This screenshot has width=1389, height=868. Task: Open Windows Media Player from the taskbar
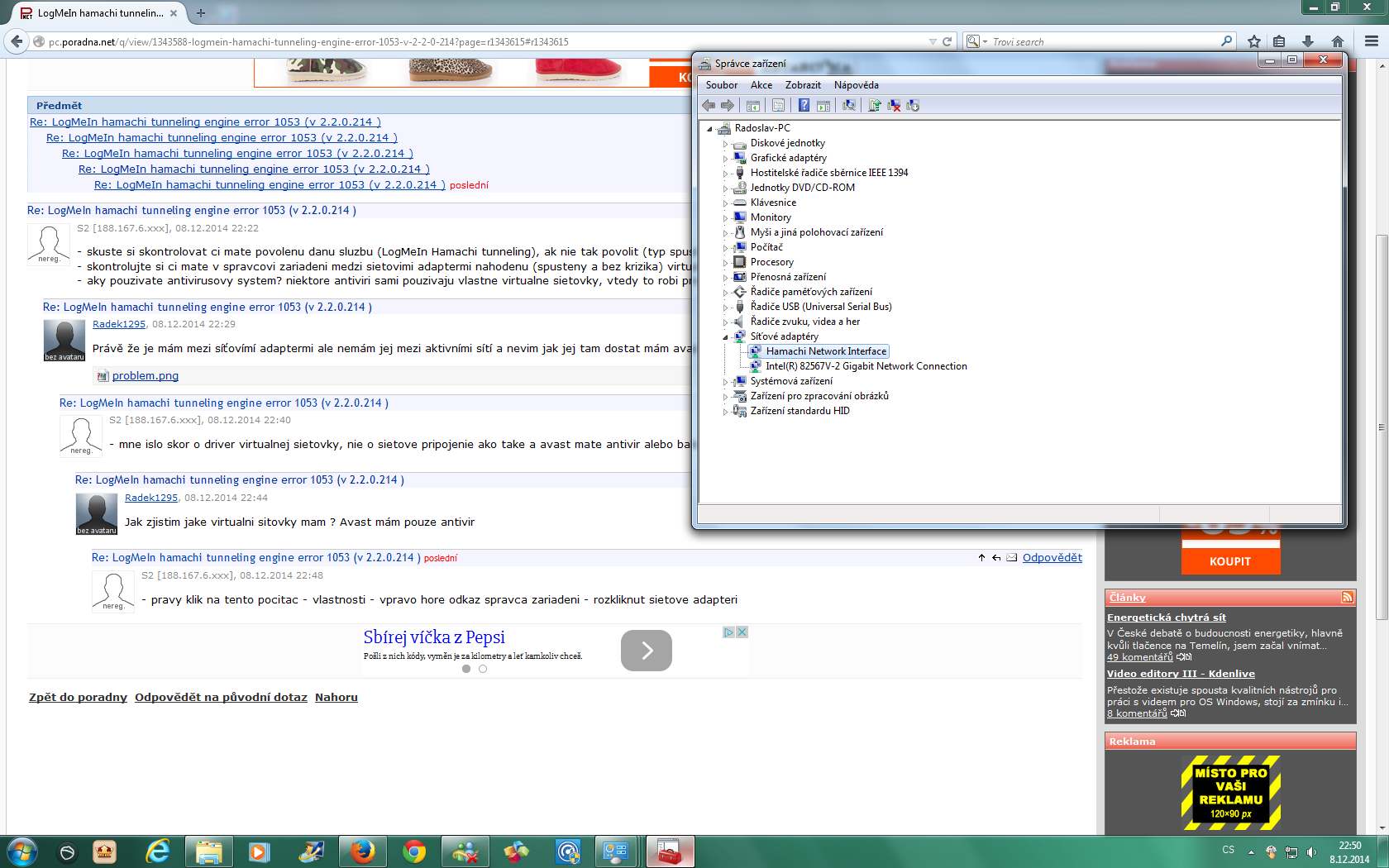coord(260,851)
